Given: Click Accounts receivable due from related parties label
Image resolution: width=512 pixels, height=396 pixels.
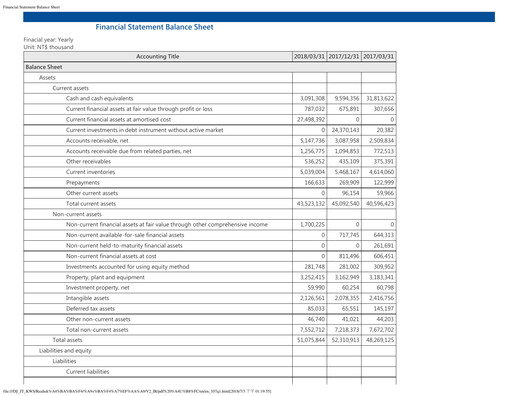Looking at the screenshot, I should click(x=128, y=151).
